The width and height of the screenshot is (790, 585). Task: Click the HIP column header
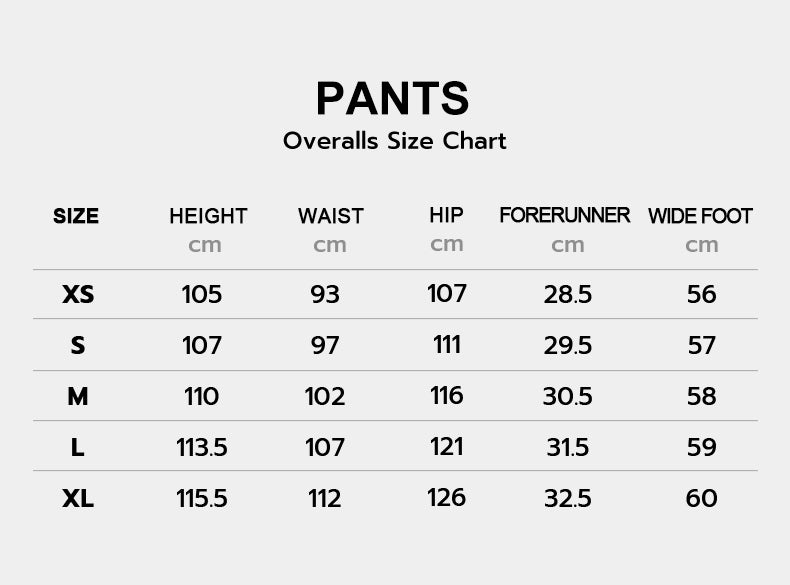[x=446, y=215]
